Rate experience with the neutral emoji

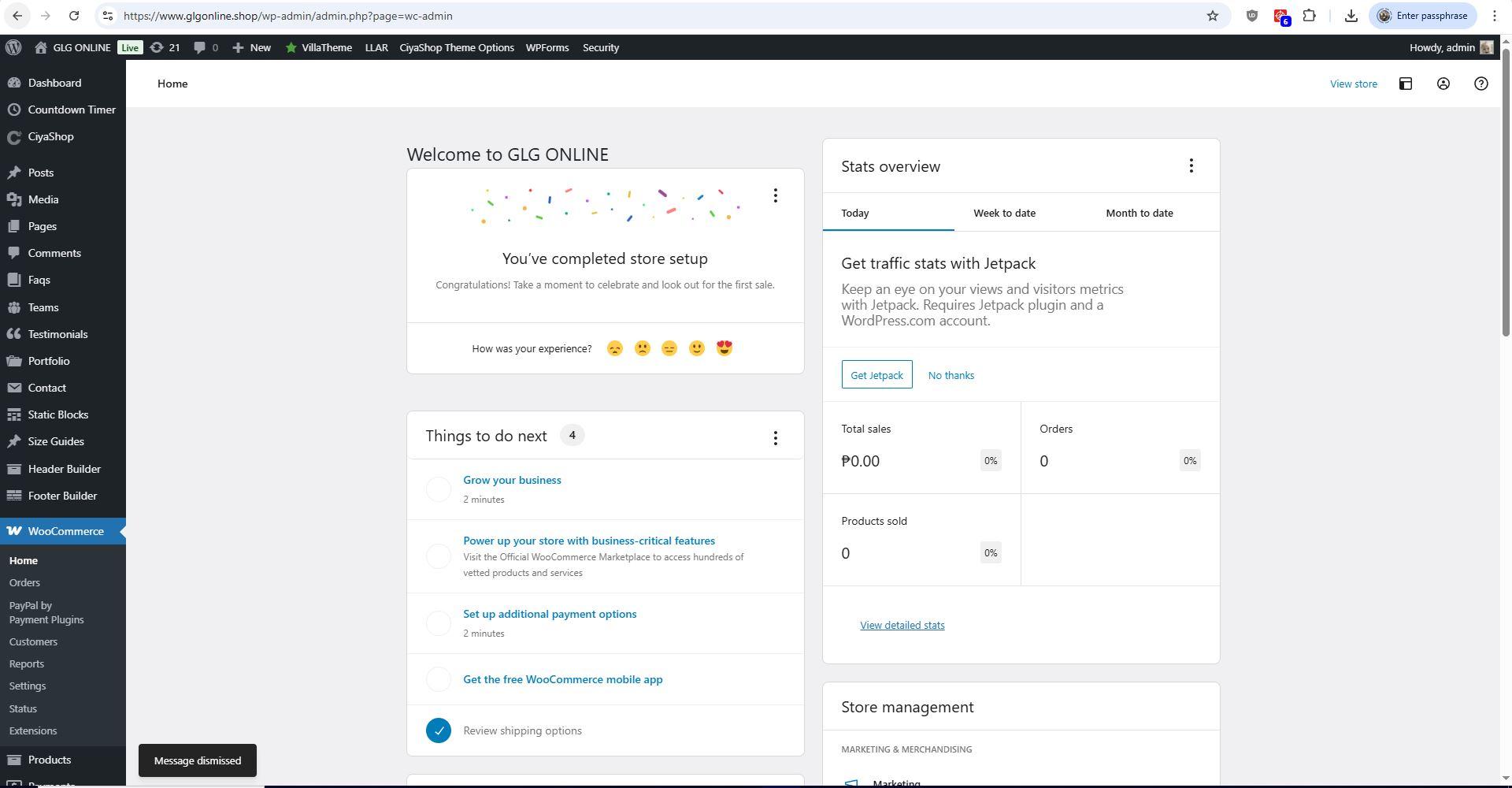669,348
